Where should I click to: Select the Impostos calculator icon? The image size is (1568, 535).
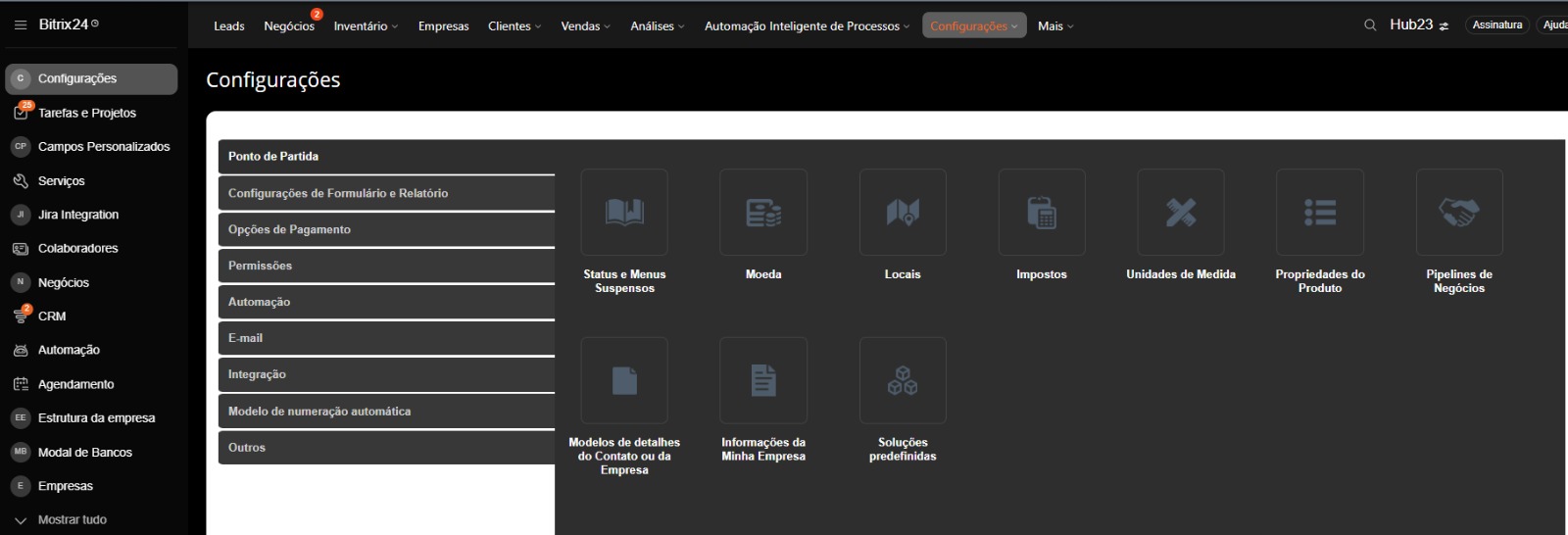[x=1042, y=213]
